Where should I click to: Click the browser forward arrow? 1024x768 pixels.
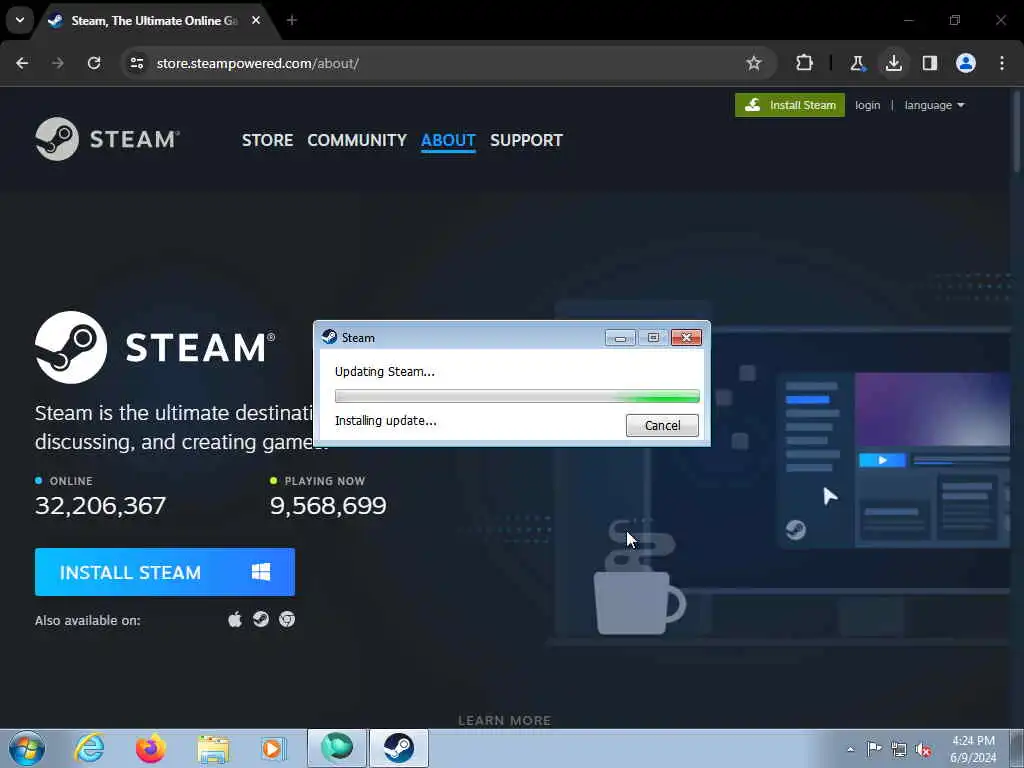point(58,63)
